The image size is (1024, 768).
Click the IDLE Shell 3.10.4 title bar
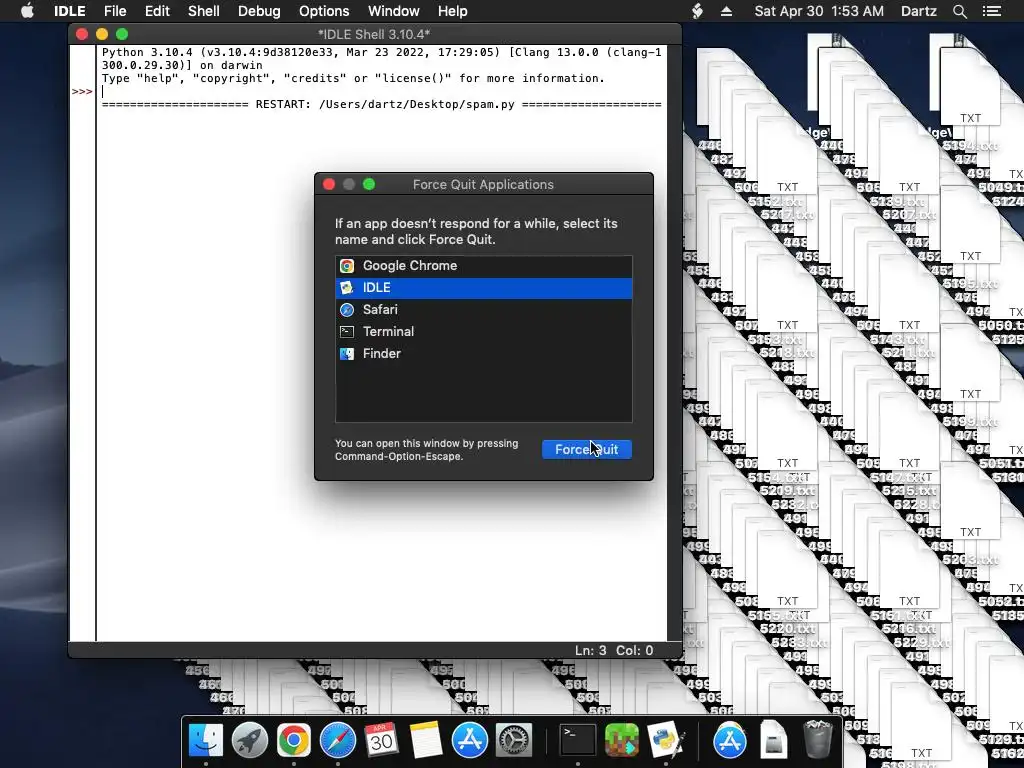(x=374, y=34)
